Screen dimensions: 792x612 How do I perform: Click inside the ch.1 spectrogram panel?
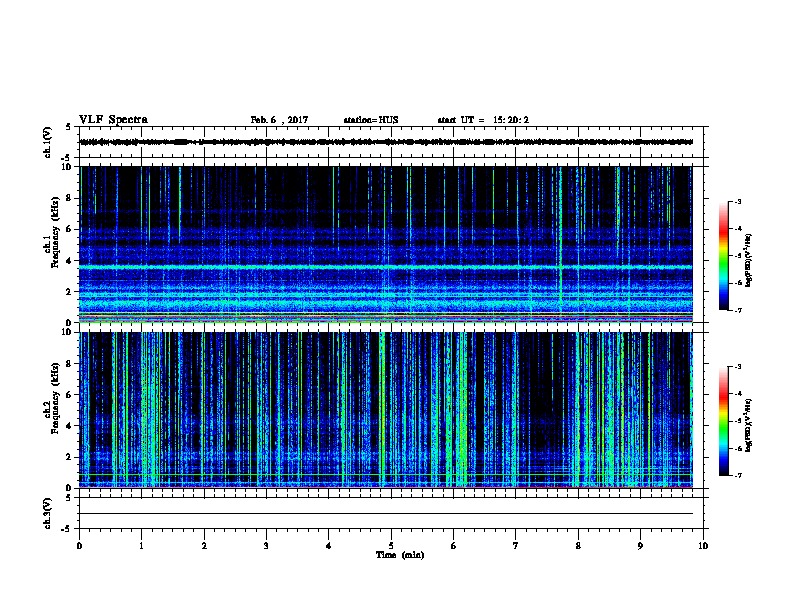click(x=386, y=244)
